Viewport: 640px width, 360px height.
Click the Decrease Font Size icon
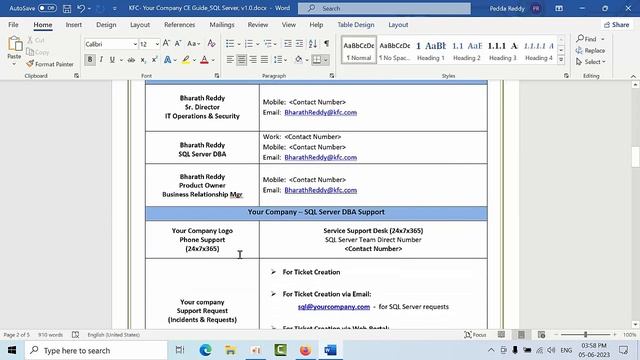click(x=178, y=44)
